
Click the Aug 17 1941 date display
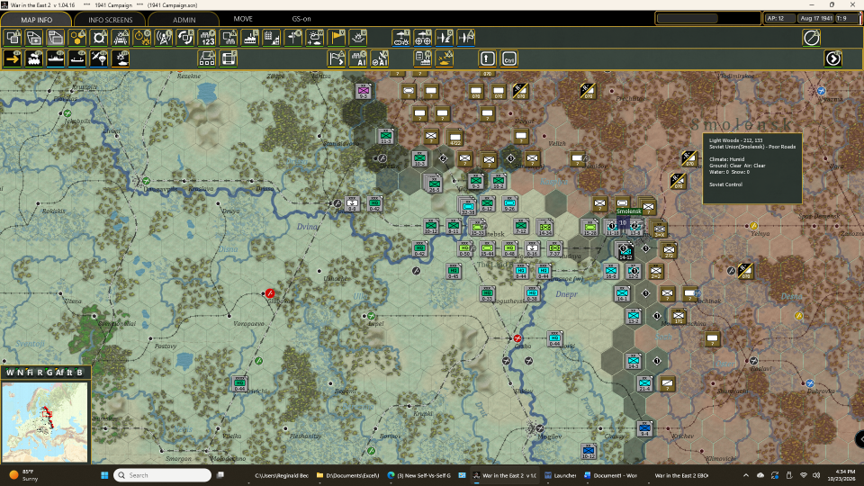tap(816, 18)
